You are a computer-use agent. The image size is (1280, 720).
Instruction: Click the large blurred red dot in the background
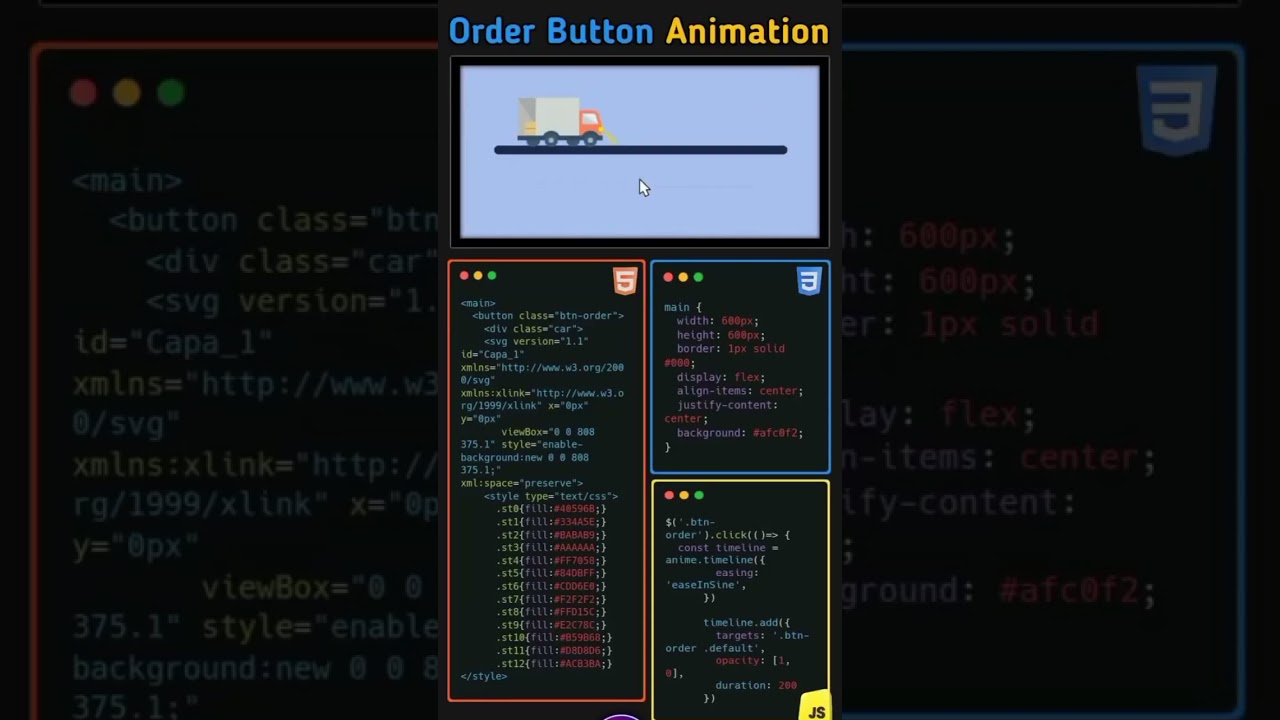[x=84, y=93]
